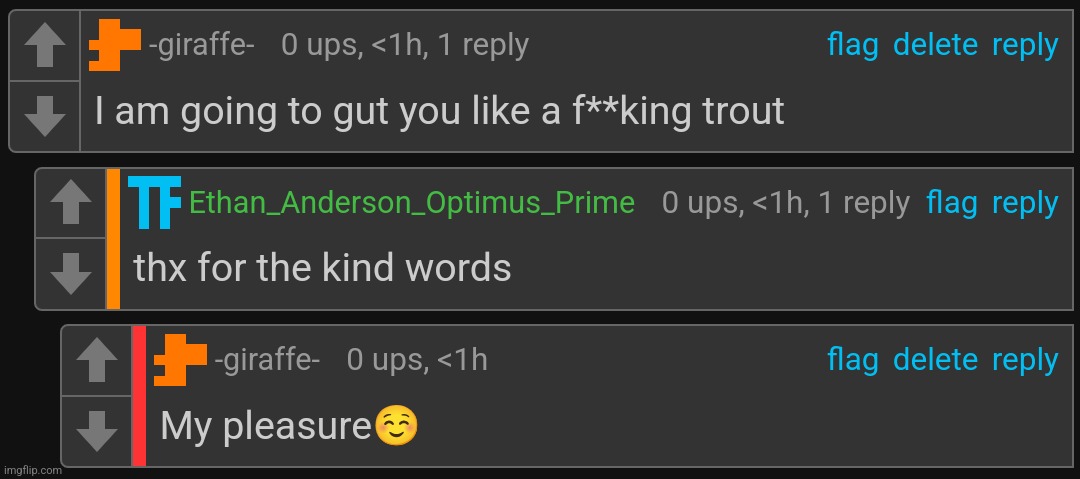Click -giraffe- orange avatar on "My pleasure" comment
The image size is (1080, 479).
[180, 360]
